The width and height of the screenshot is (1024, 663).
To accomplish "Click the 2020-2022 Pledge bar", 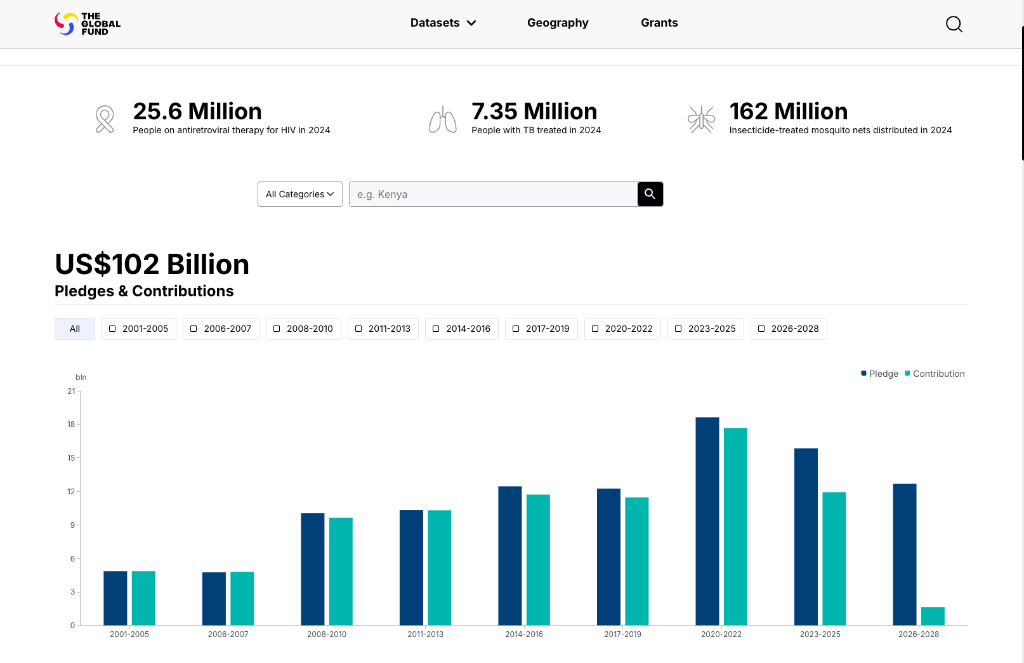I will (x=707, y=521).
